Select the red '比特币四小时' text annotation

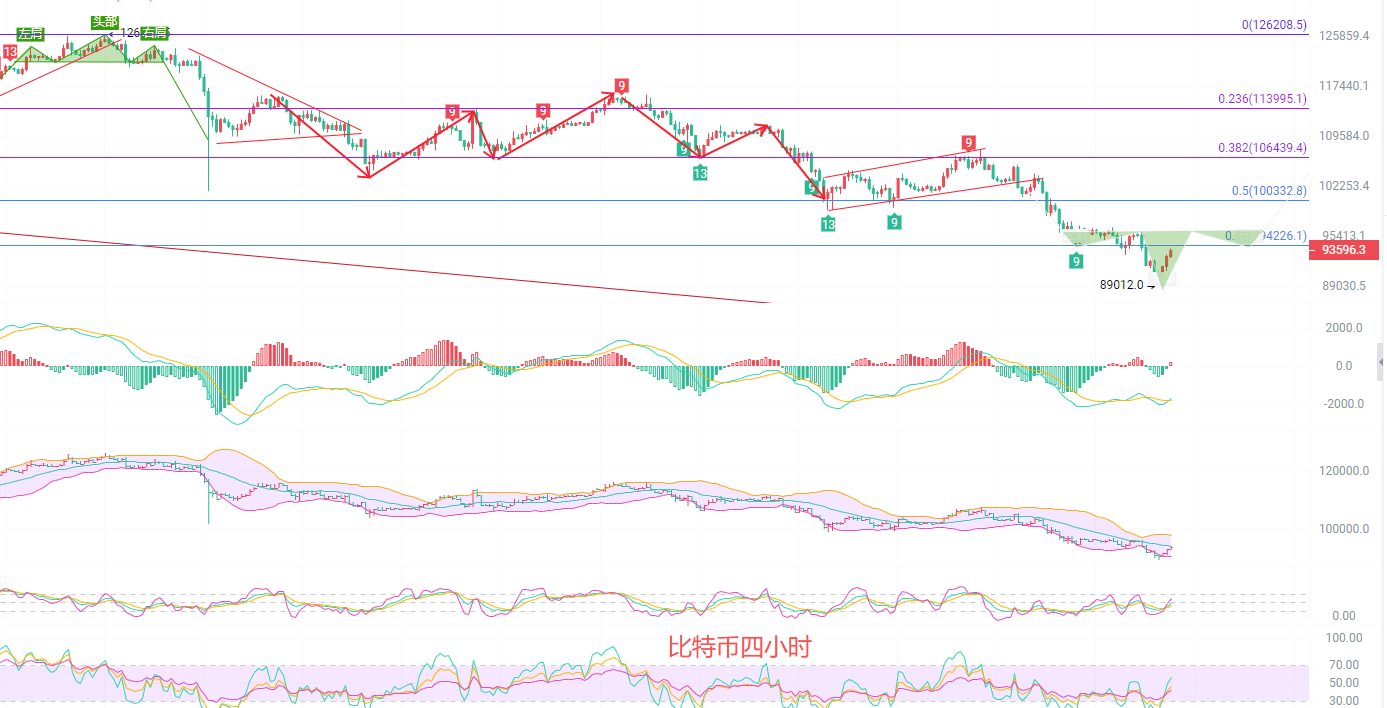click(739, 647)
